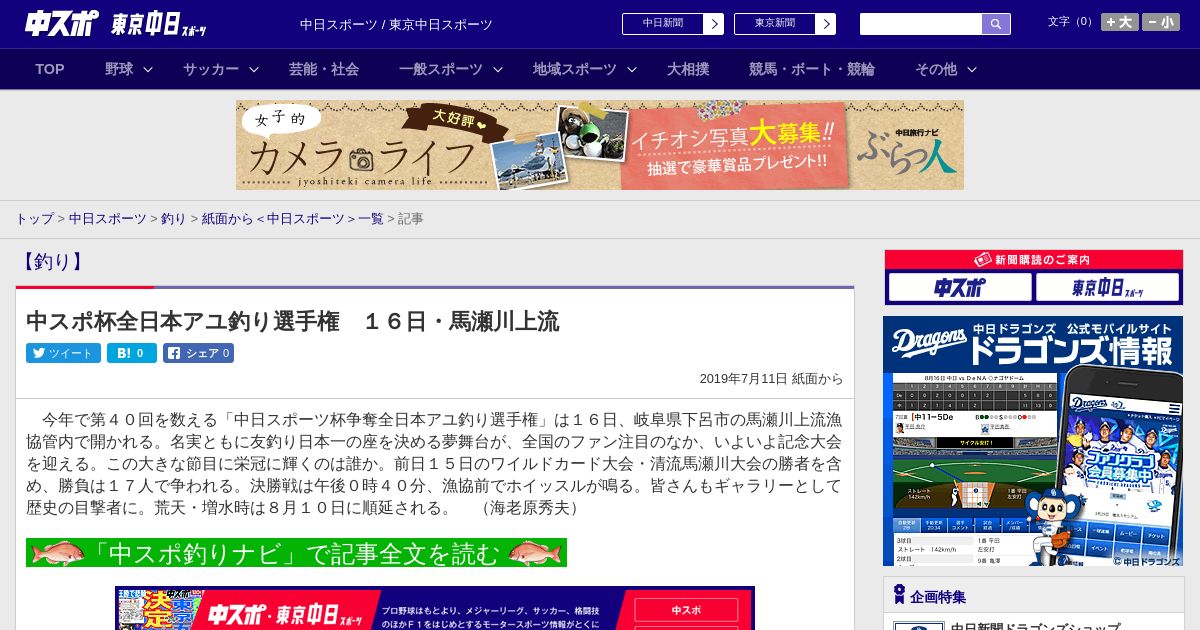Click the search magnifier button
Image resolution: width=1200 pixels, height=630 pixels.
click(x=996, y=24)
